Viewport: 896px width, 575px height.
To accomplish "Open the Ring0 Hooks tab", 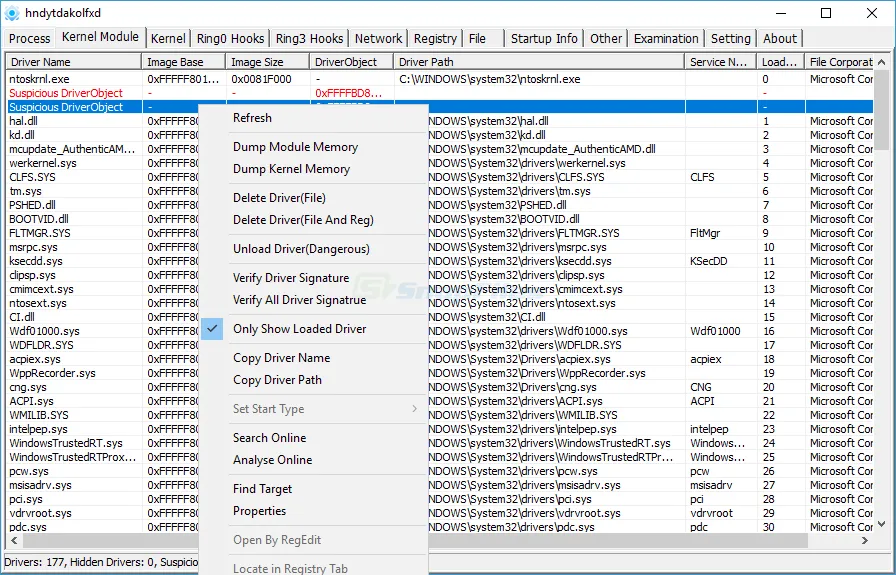I will point(230,38).
